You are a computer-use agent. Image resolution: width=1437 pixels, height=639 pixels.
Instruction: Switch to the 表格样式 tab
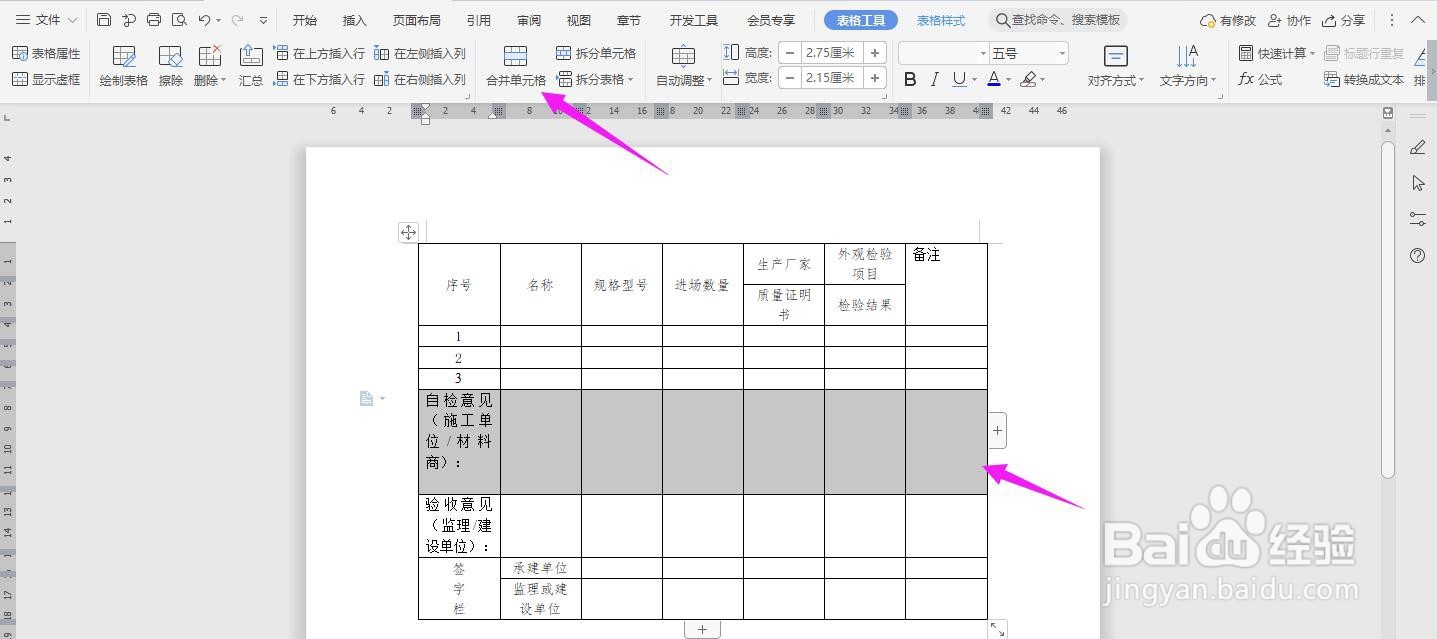(x=941, y=19)
